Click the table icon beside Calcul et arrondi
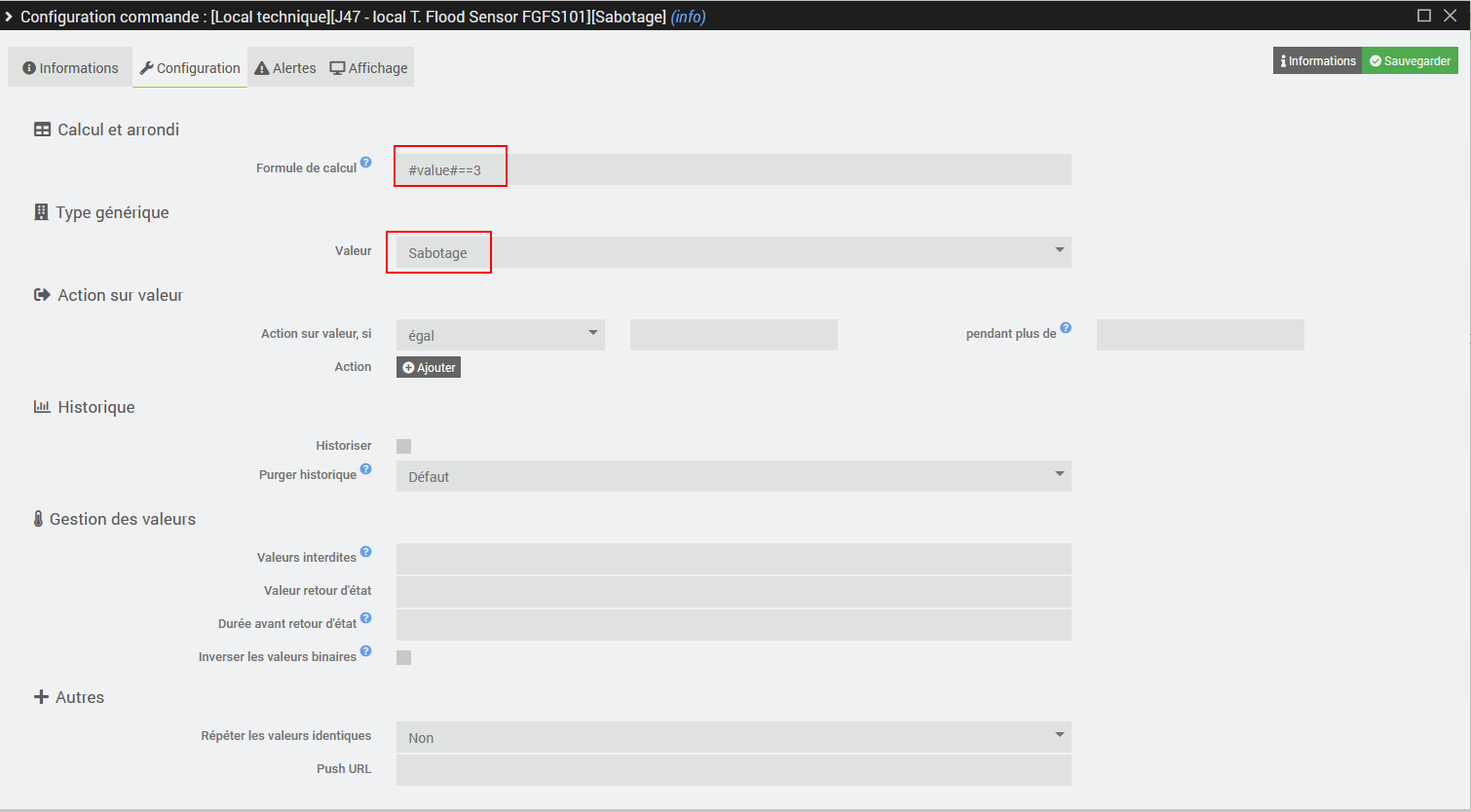1471x812 pixels. tap(42, 129)
